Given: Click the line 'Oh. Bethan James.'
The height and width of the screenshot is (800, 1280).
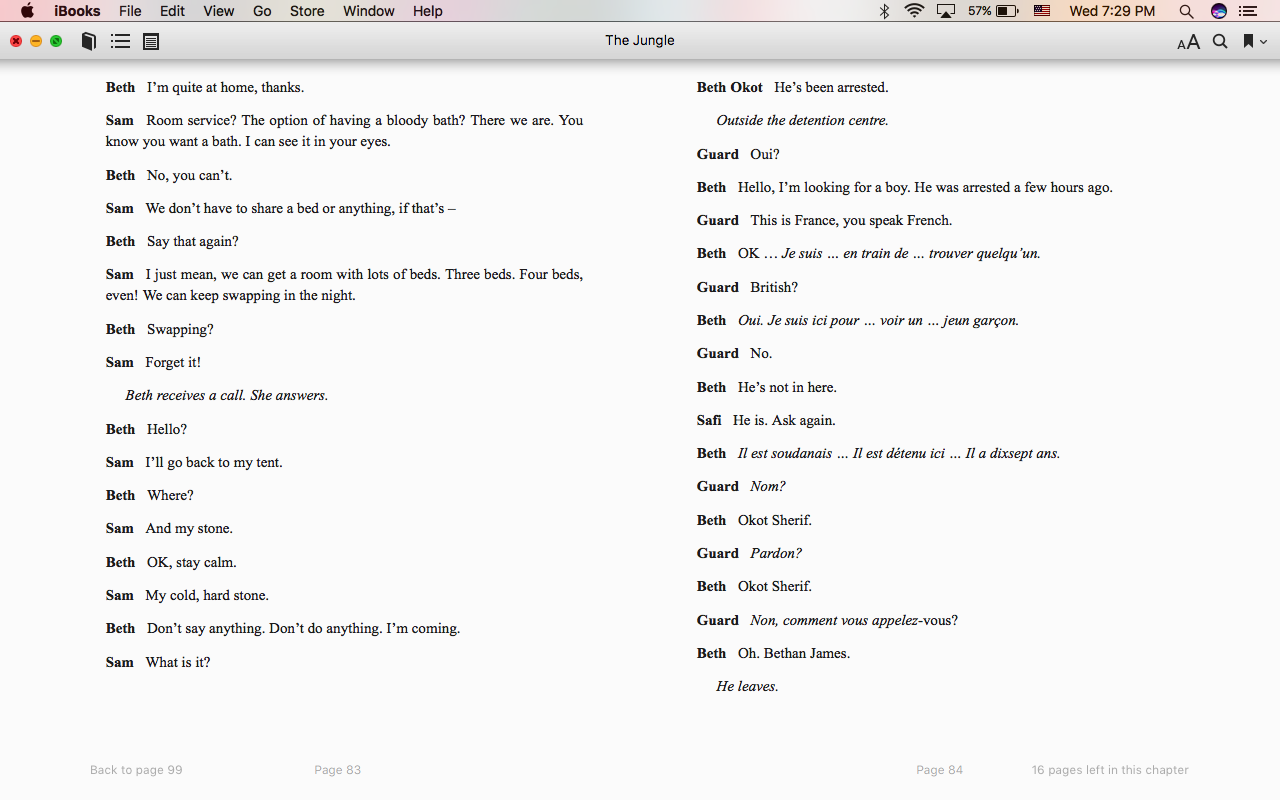Looking at the screenshot, I should pos(794,654).
